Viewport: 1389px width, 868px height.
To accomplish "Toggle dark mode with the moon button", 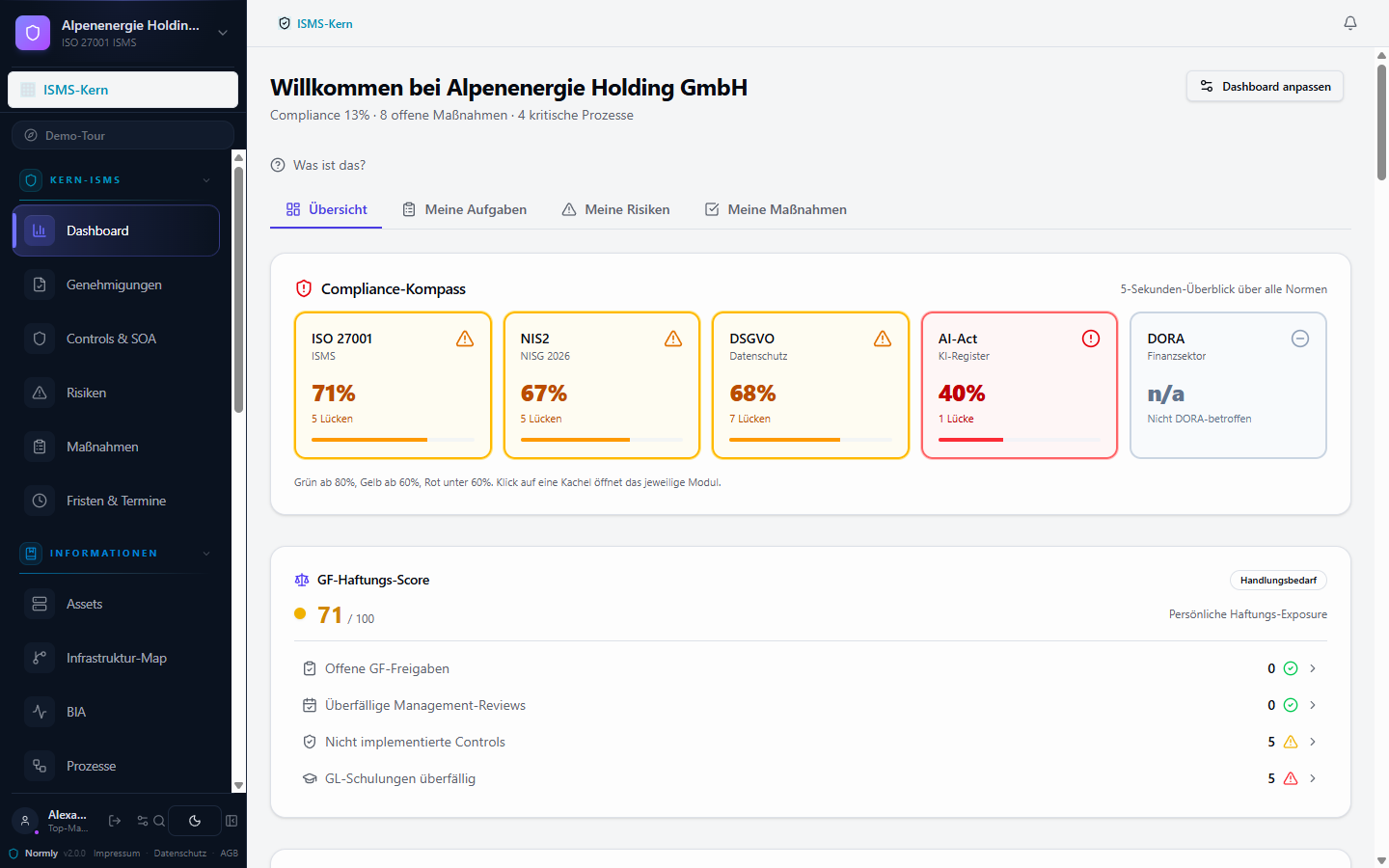I will pyautogui.click(x=195, y=821).
